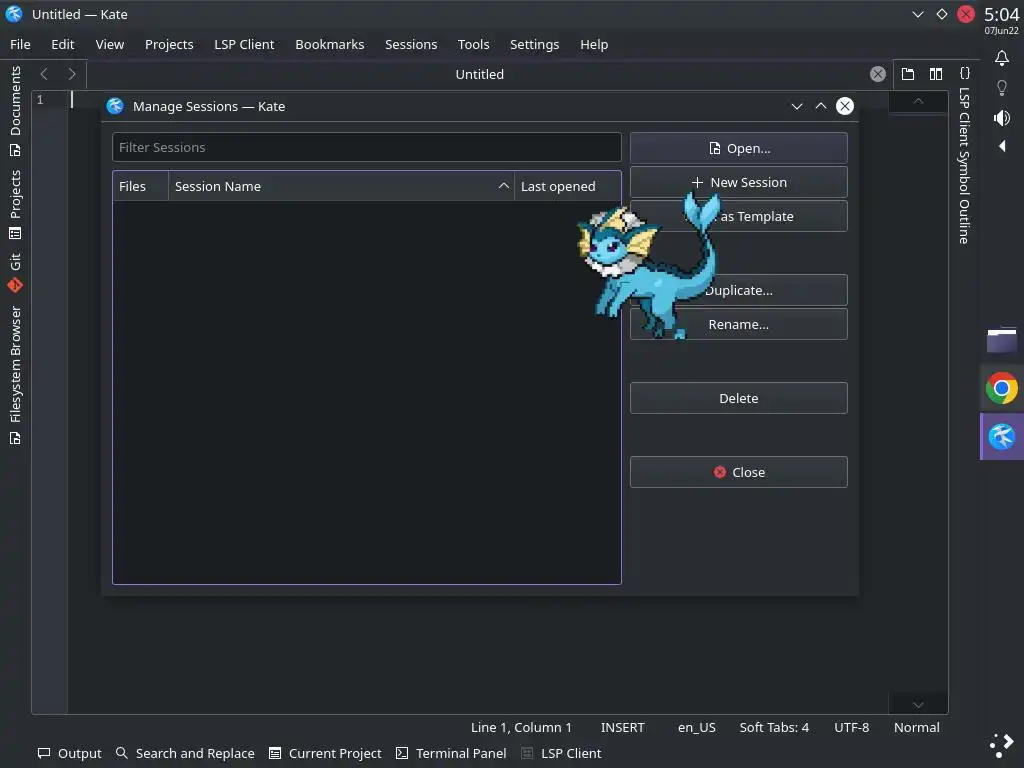
Task: Go back with the left arrow
Action: (44, 74)
